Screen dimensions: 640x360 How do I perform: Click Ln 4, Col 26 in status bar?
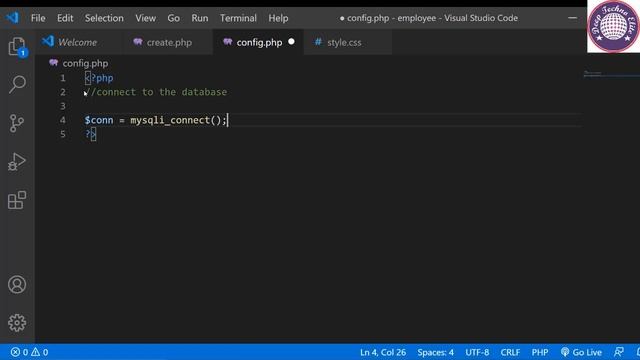(383, 352)
